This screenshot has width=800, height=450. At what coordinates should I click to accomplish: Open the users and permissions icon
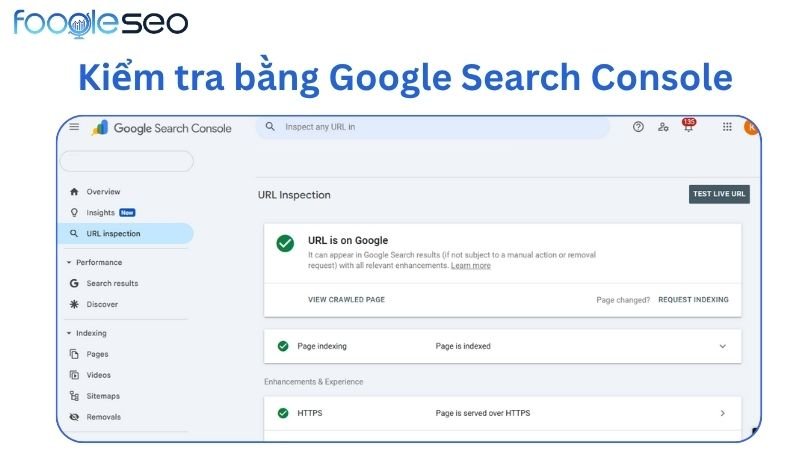[x=663, y=127]
